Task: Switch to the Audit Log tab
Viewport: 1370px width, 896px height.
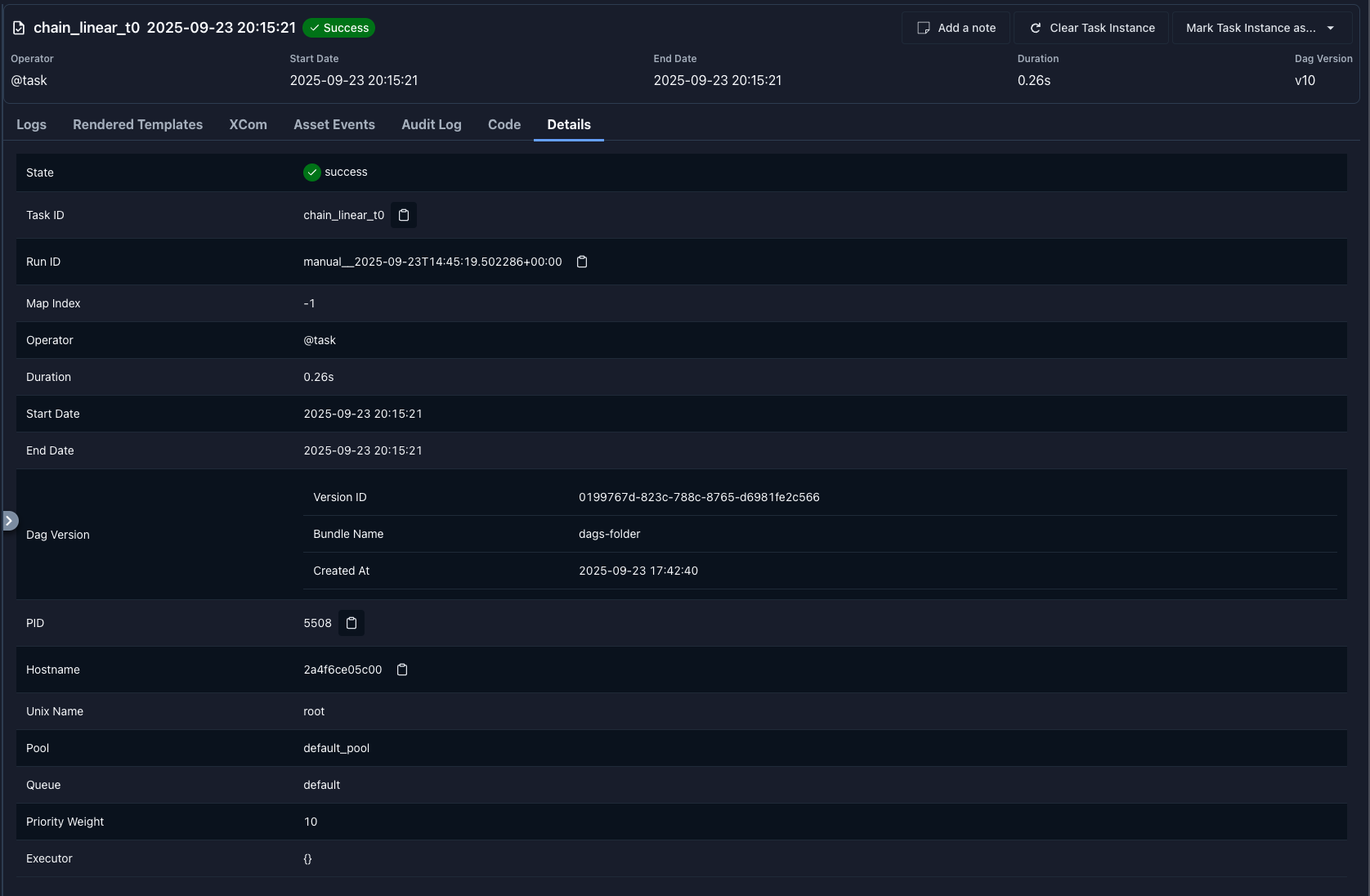Action: click(431, 124)
